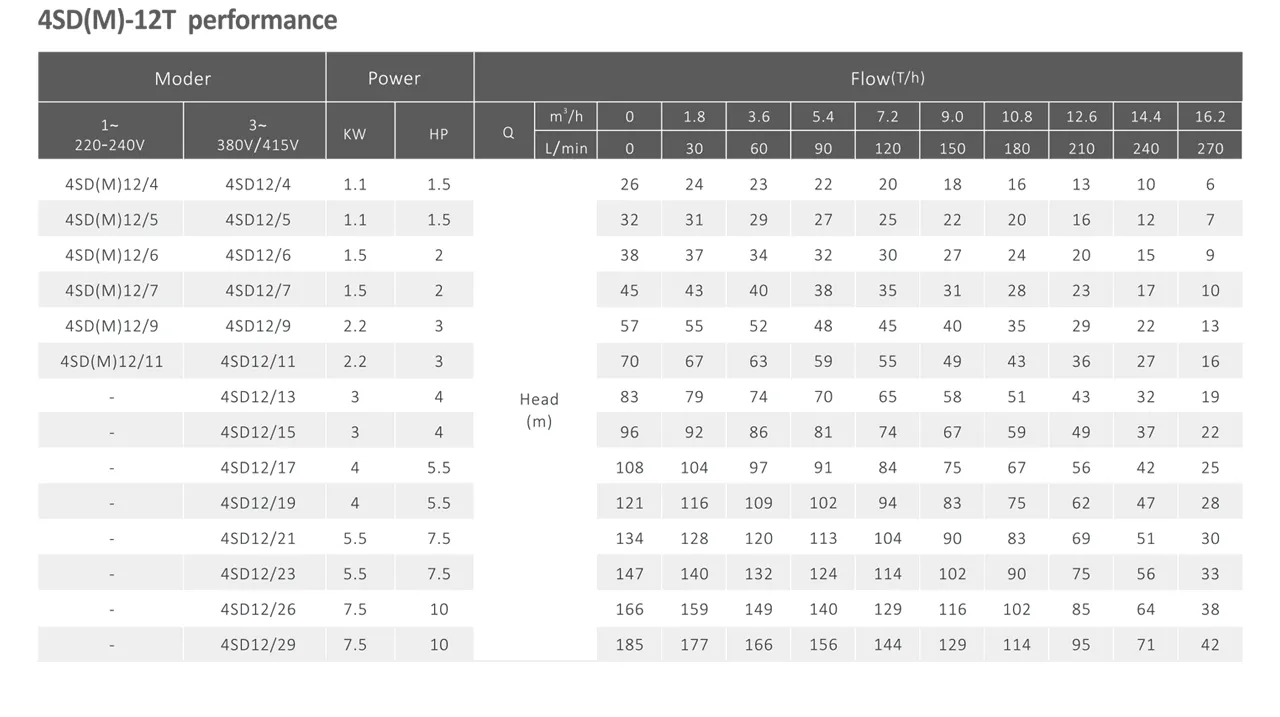Click the head value 147 cell
1280x717 pixels.
[629, 574]
